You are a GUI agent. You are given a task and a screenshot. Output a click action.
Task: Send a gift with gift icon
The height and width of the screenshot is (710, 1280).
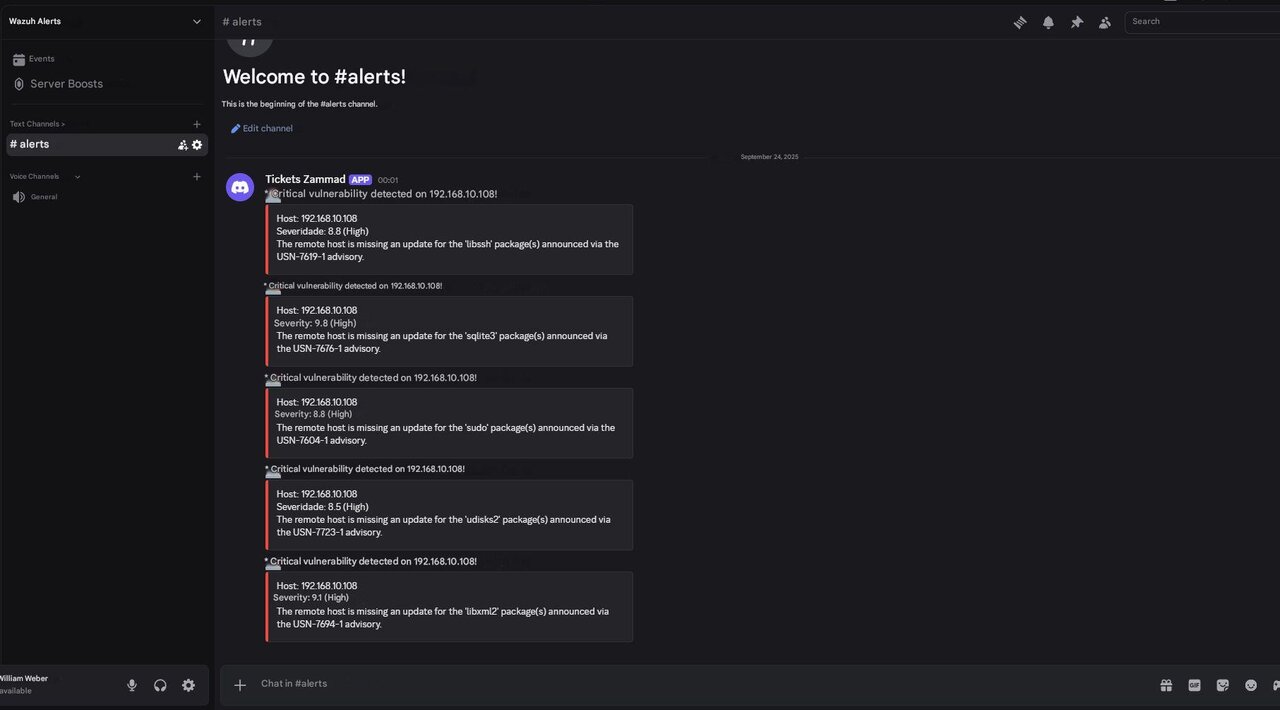tap(1166, 685)
